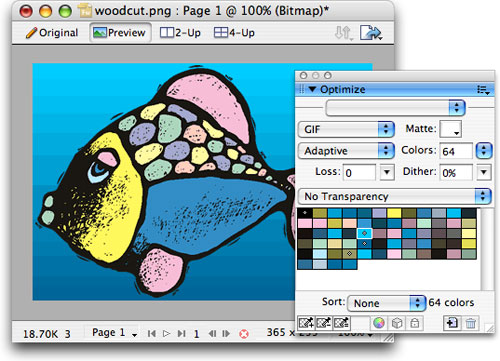Click select transparent color eyedropper icon
The height and width of the screenshot is (361, 500).
341,323
